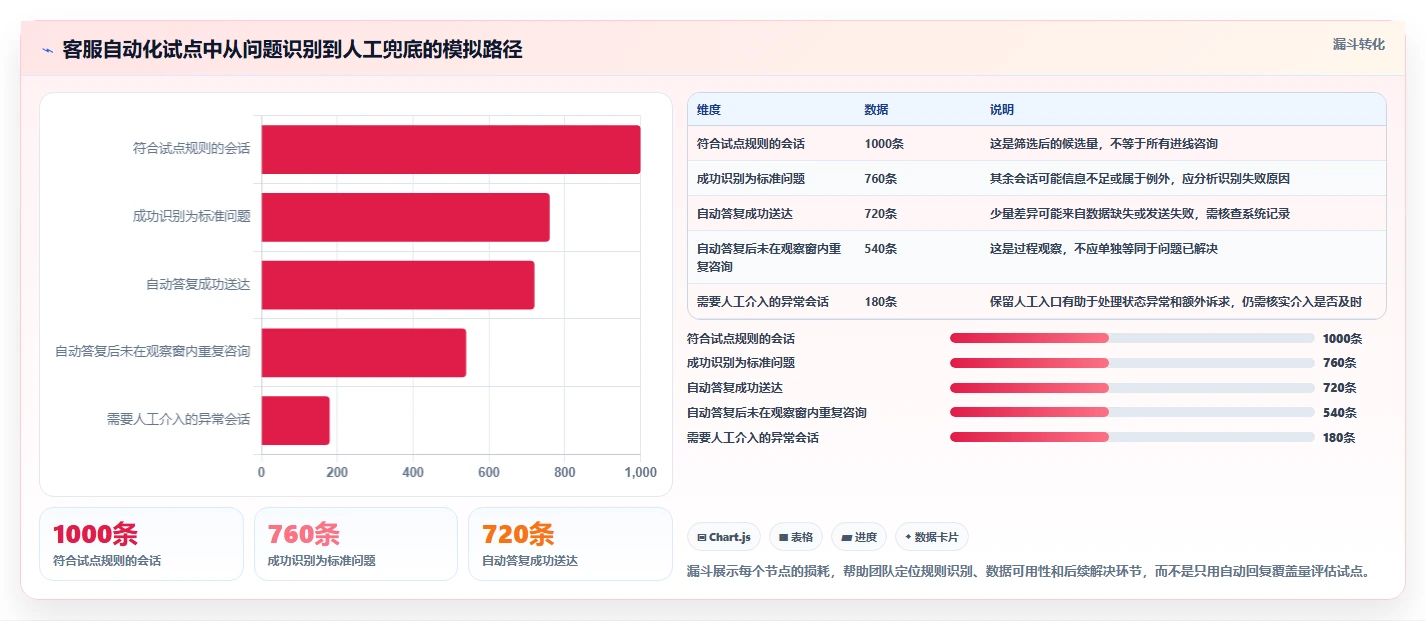Screen dimensions: 1426x621
Task: Click the note 这是筛选后的候选量，不等于所有进线咨询
Action: (x=1104, y=144)
